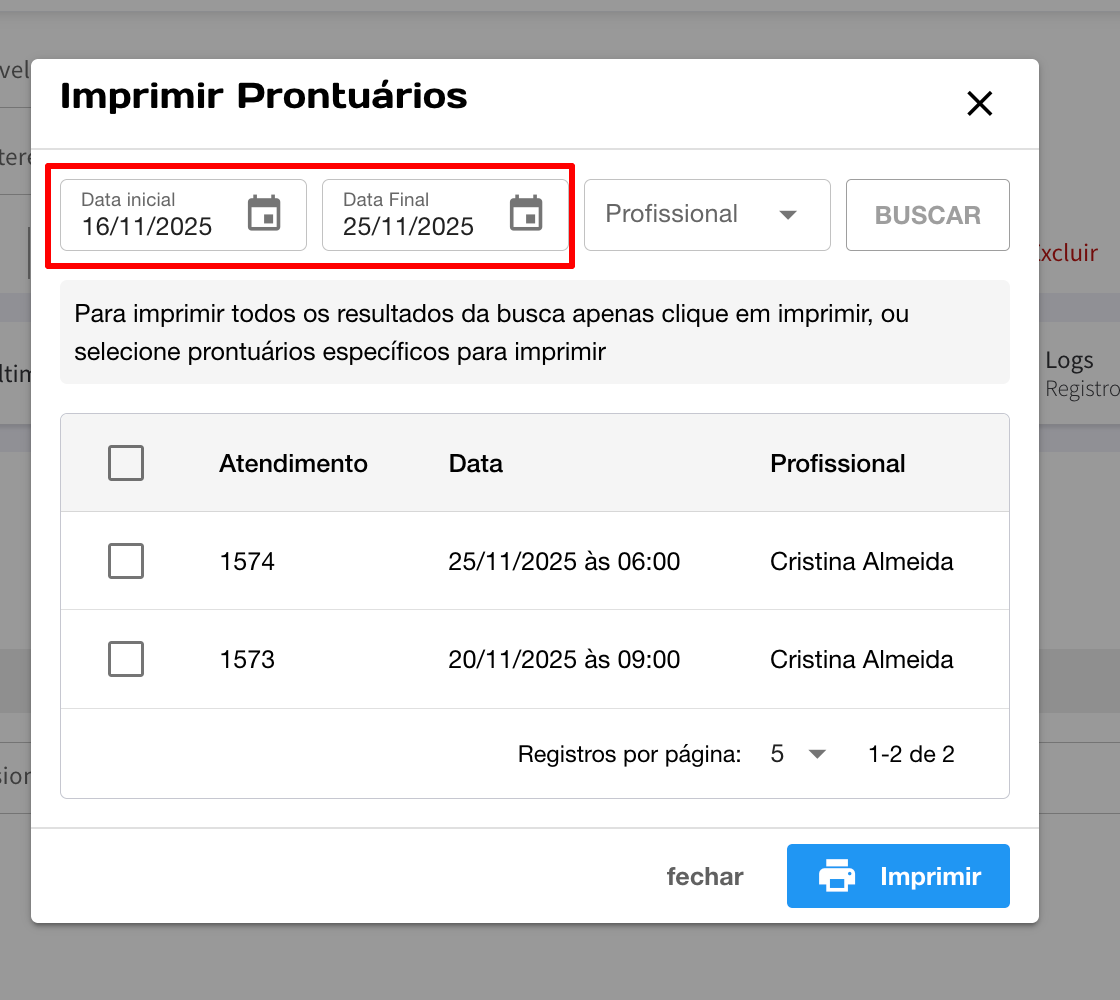Open the Data Final calendar picker icon
Screen dimensions: 1120x1000
tap(526, 214)
